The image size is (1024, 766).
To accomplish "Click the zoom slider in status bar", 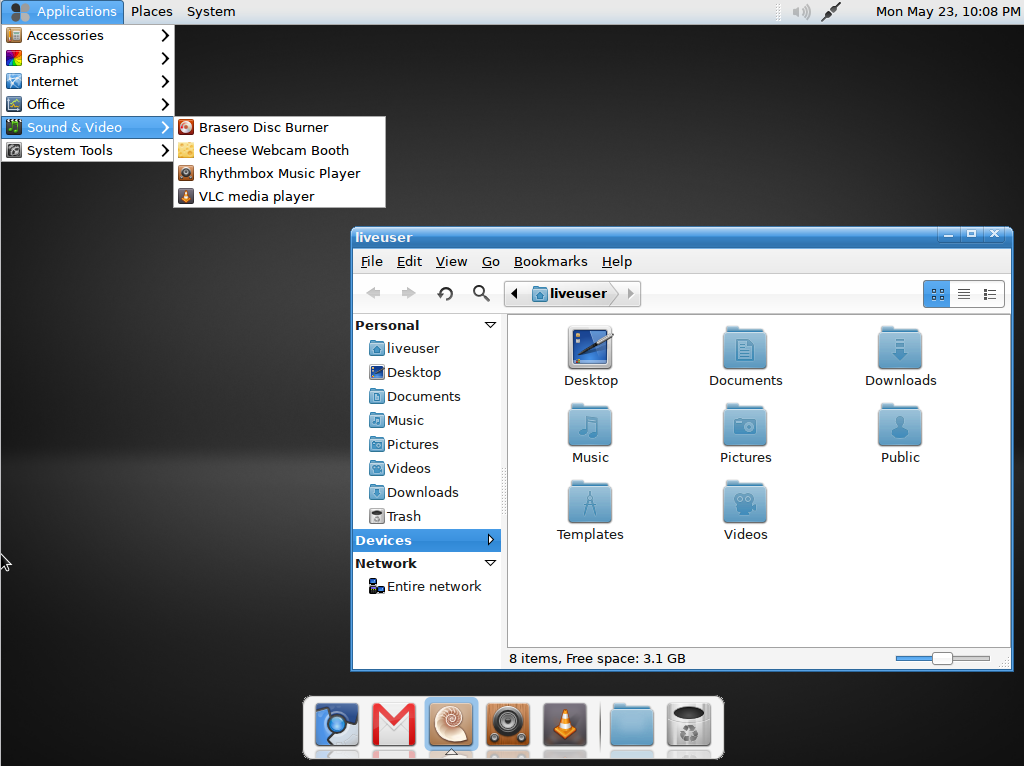I will point(941,658).
